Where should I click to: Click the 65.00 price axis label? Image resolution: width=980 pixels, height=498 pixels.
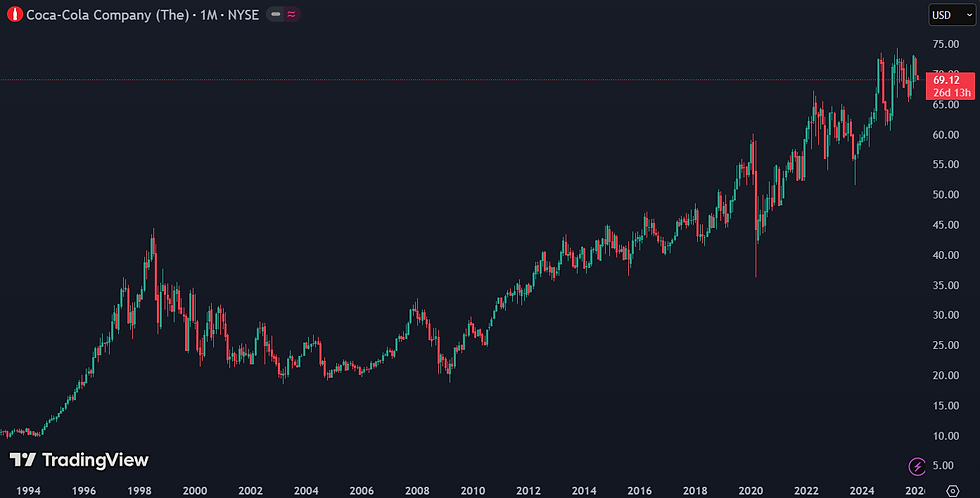(946, 105)
